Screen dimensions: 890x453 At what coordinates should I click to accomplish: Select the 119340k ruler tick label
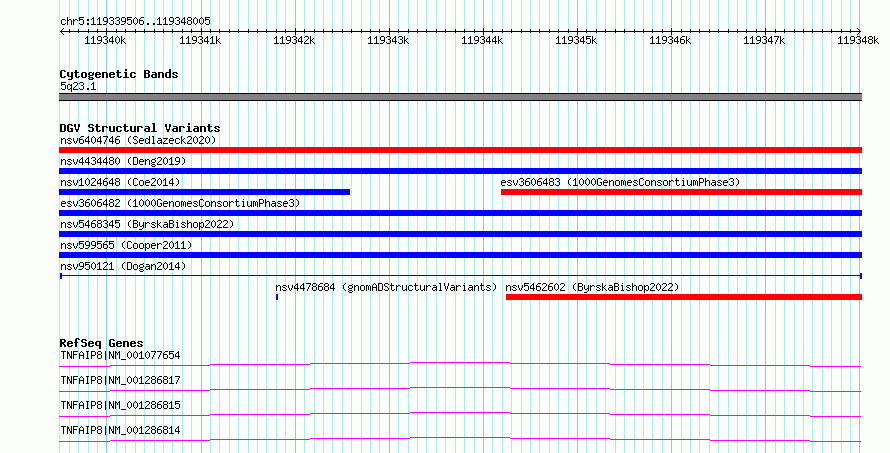click(105, 40)
